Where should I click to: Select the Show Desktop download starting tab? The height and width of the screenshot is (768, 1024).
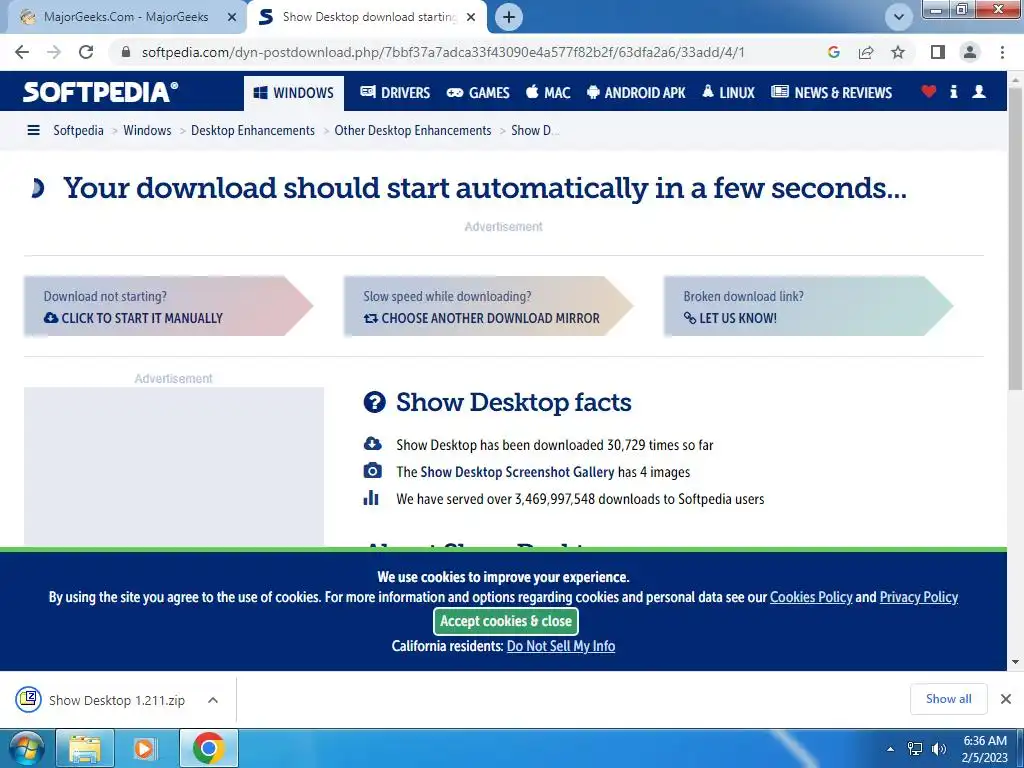click(x=366, y=18)
